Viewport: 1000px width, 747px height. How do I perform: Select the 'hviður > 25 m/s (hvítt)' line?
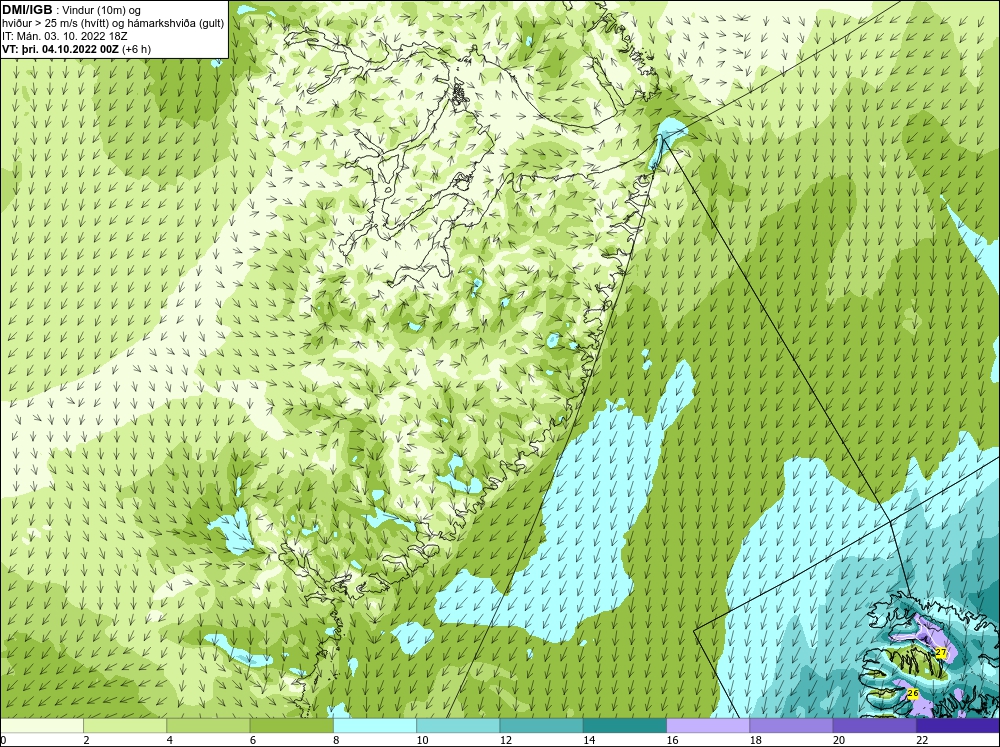coord(55,24)
